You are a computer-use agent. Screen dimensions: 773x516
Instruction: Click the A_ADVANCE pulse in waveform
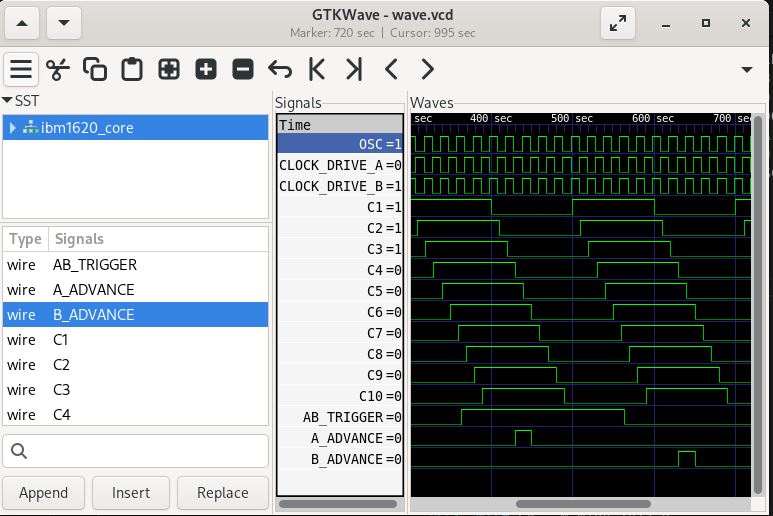[524, 438]
